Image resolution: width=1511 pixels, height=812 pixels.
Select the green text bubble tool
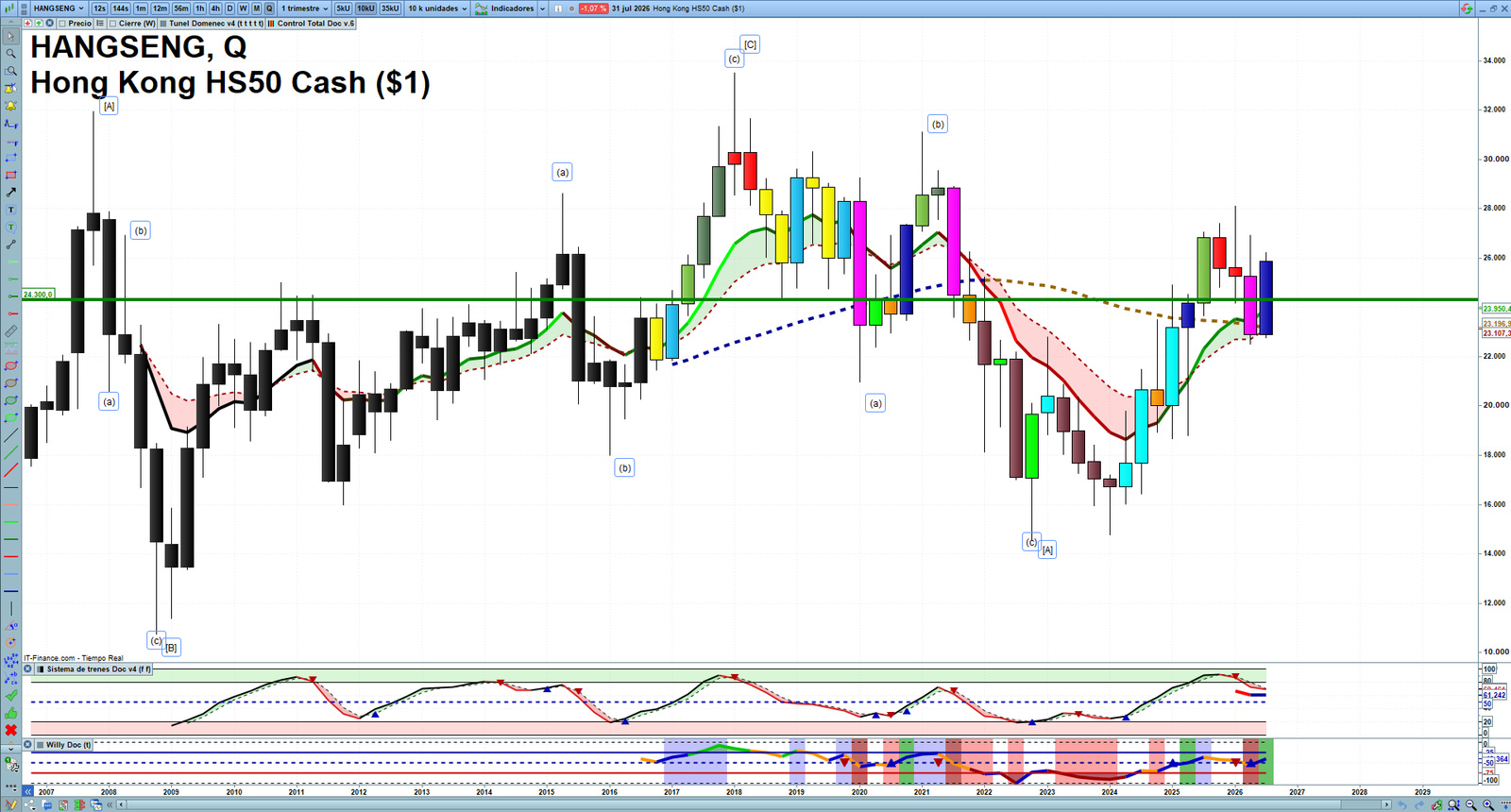[x=10, y=228]
